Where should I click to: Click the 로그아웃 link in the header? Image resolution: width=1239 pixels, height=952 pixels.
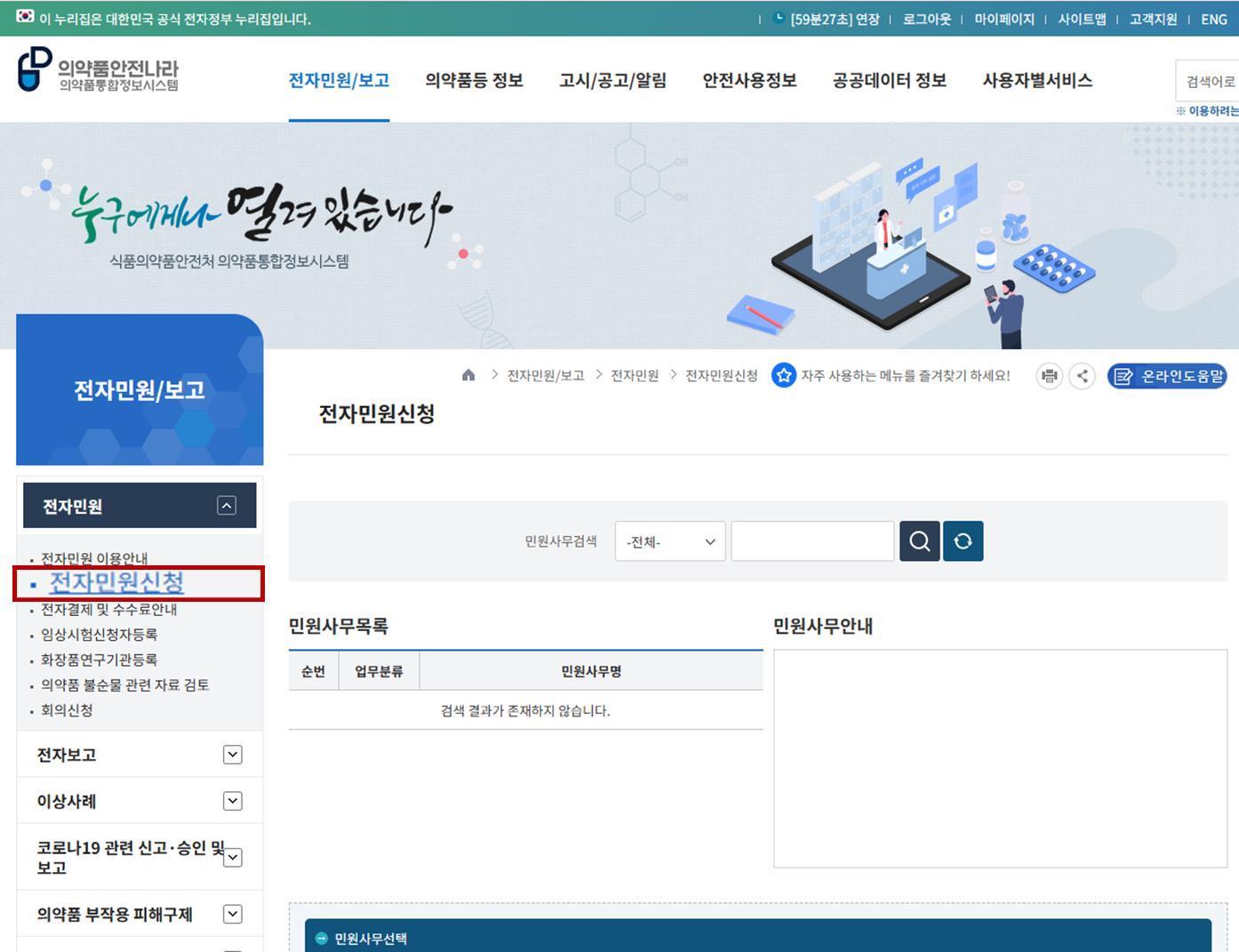(926, 19)
